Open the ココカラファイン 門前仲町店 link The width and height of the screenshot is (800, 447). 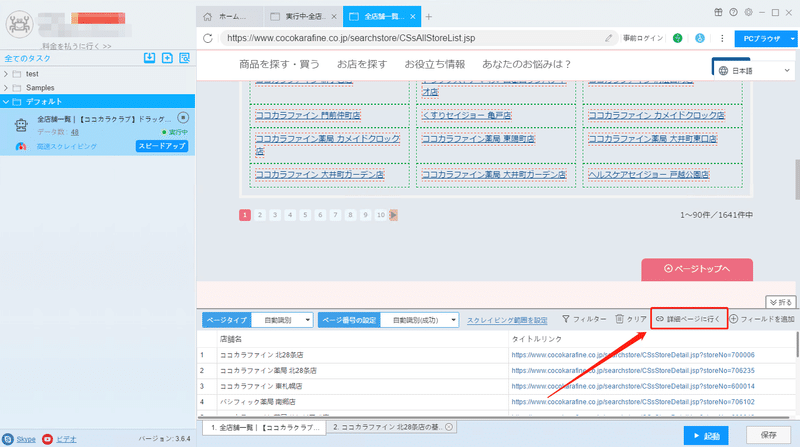click(308, 115)
